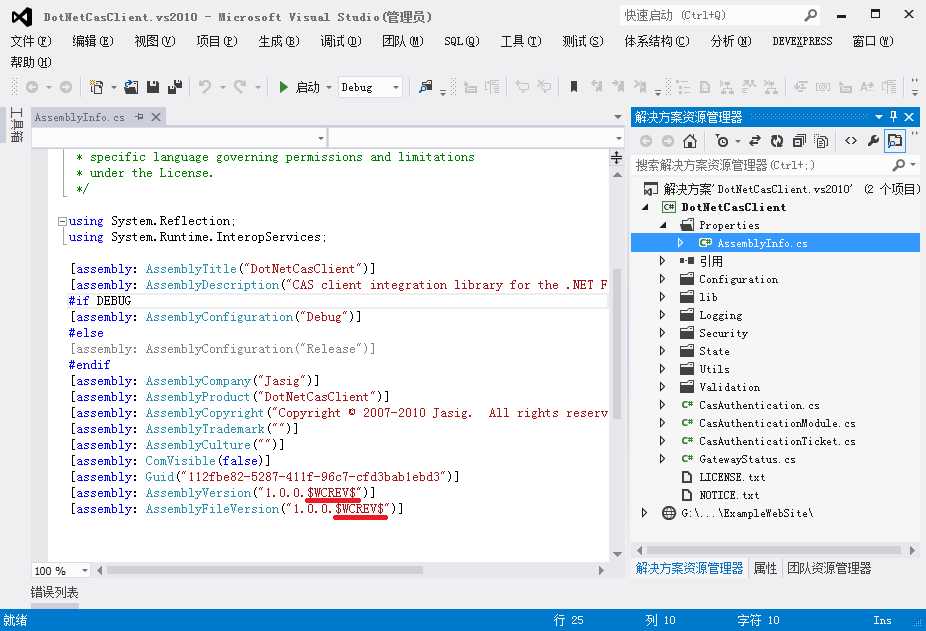
Task: Click the find in files toolbar icon
Action: pyautogui.click(x=425, y=87)
